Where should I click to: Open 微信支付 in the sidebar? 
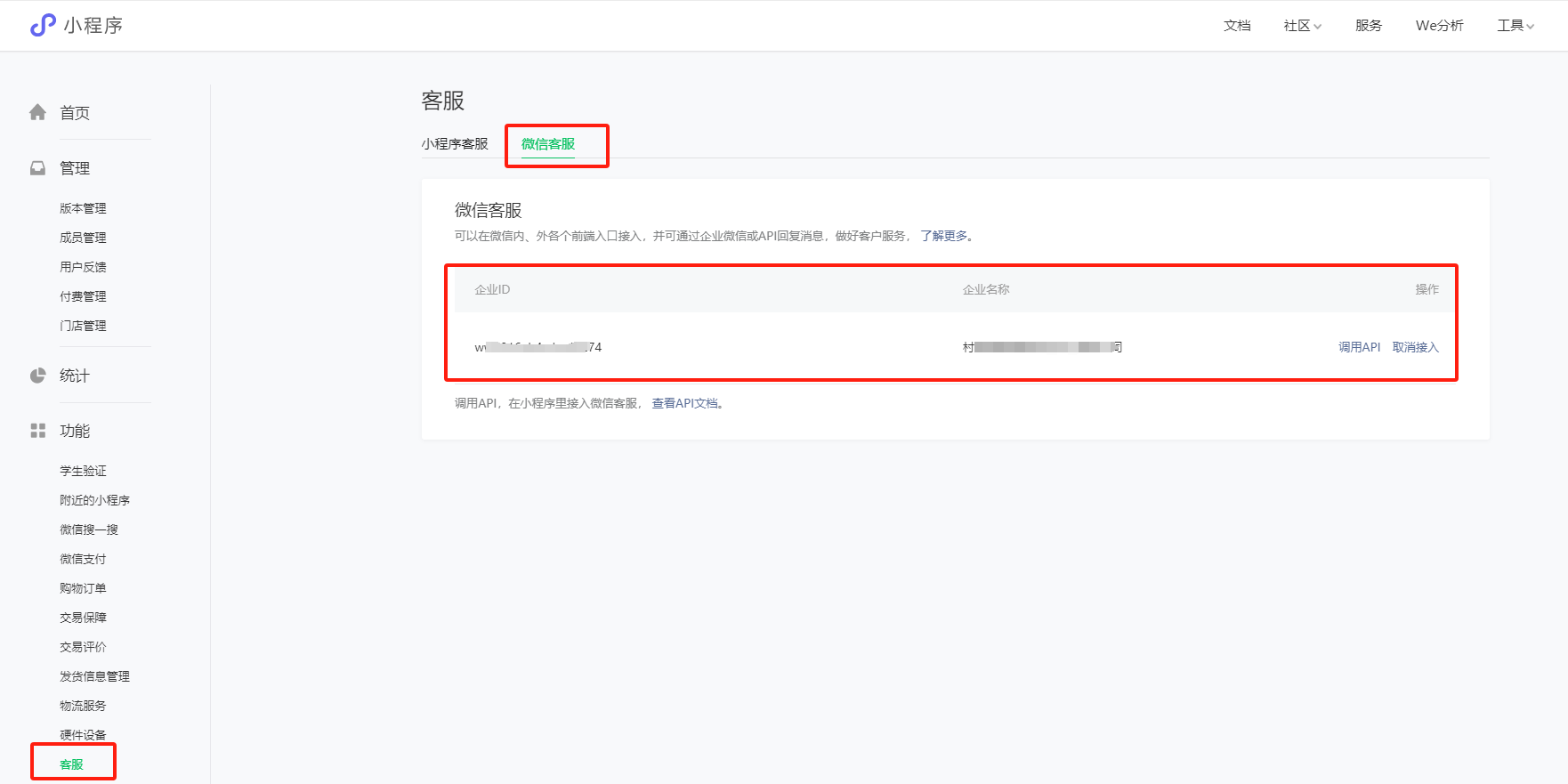[x=83, y=559]
